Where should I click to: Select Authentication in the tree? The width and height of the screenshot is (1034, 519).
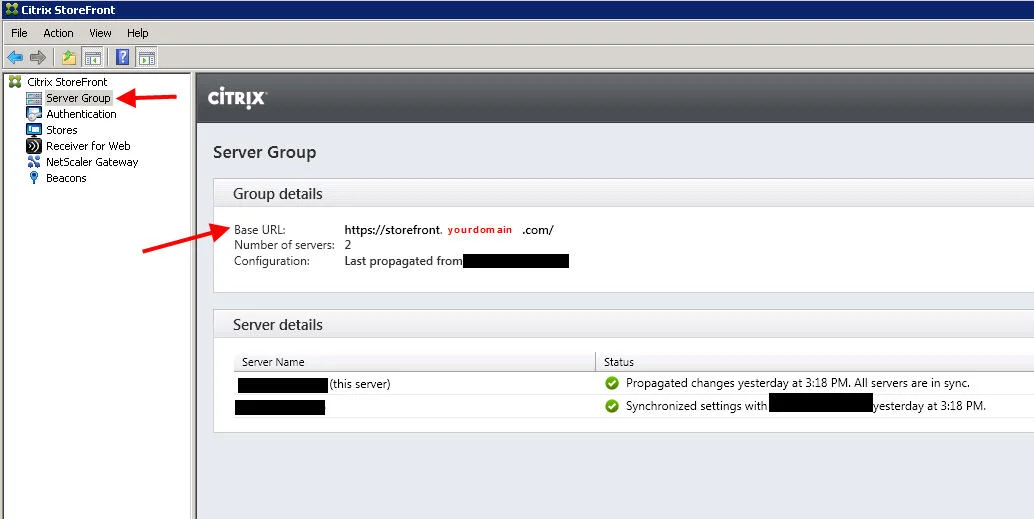pyautogui.click(x=81, y=114)
